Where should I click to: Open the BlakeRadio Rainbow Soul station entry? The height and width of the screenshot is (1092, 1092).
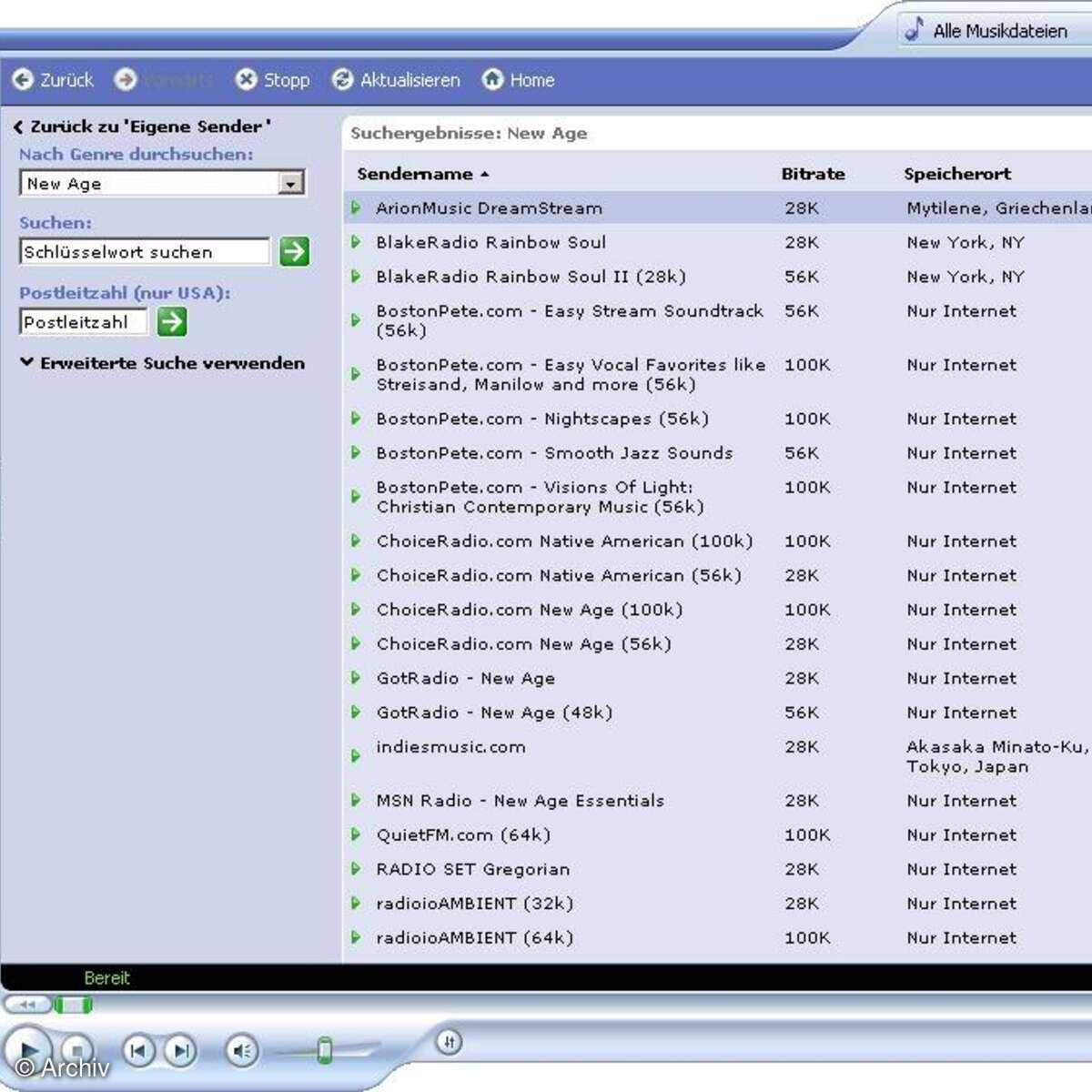click(x=492, y=242)
